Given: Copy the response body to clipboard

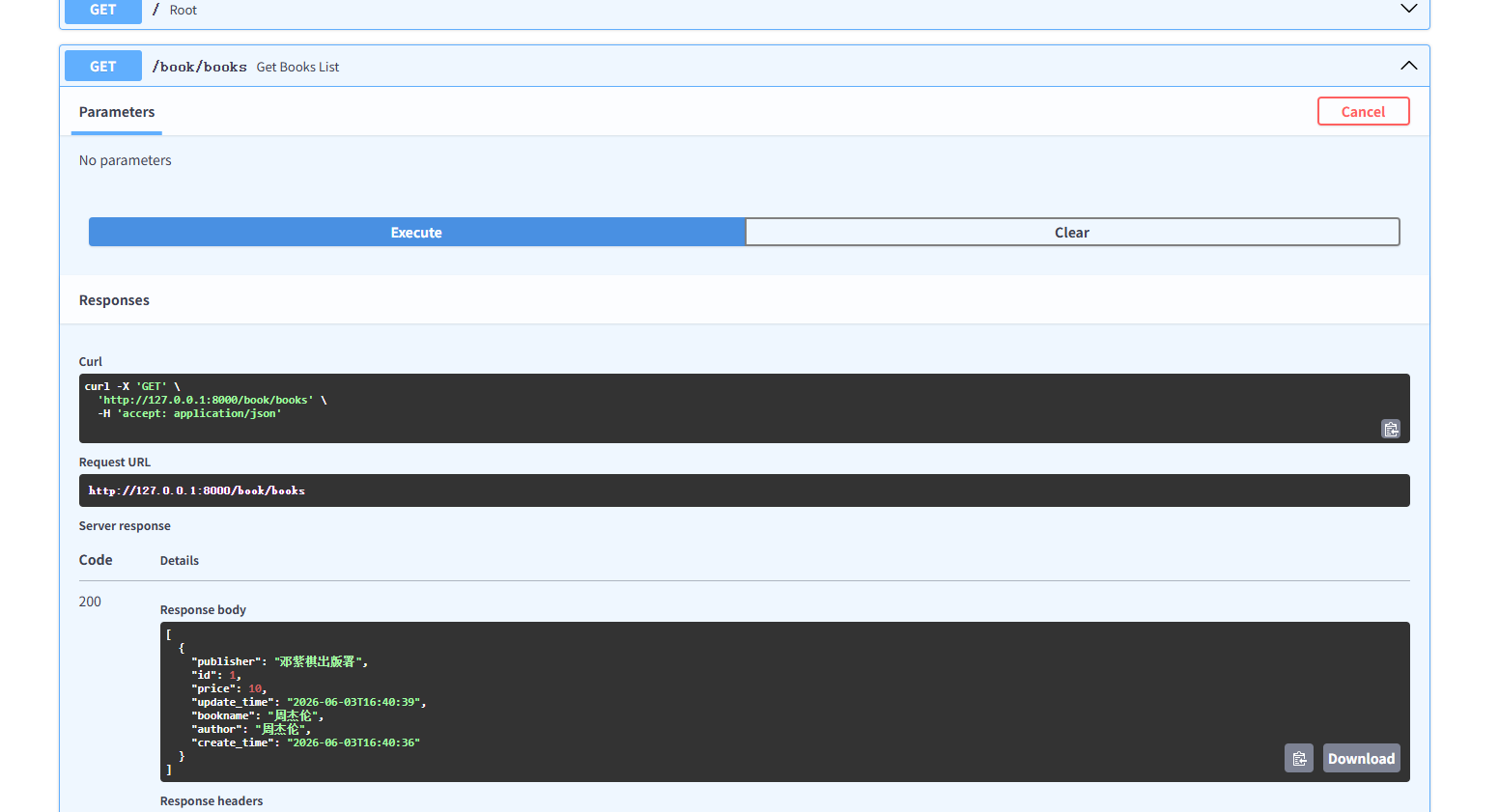Looking at the screenshot, I should [1299, 758].
